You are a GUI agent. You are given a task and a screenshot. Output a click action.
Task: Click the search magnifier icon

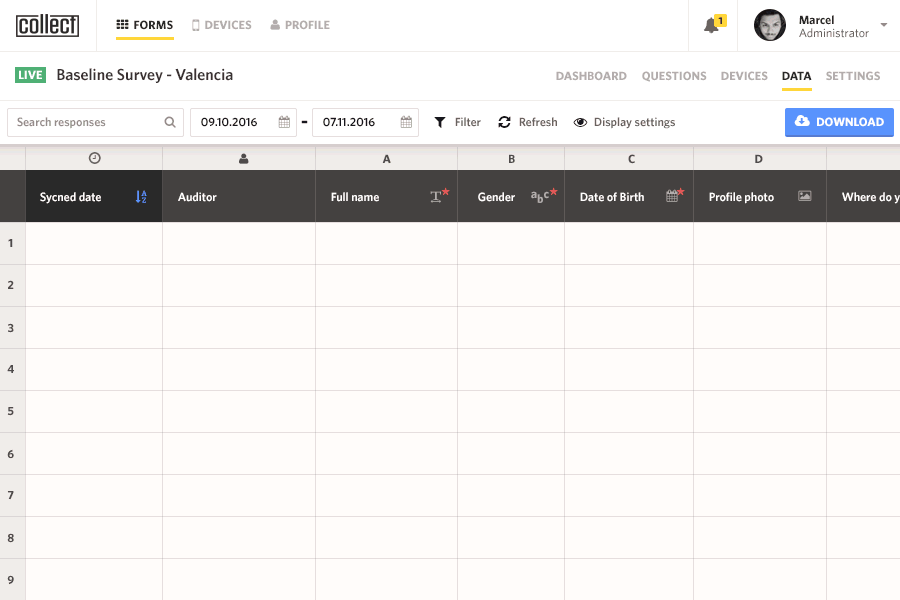tap(170, 122)
